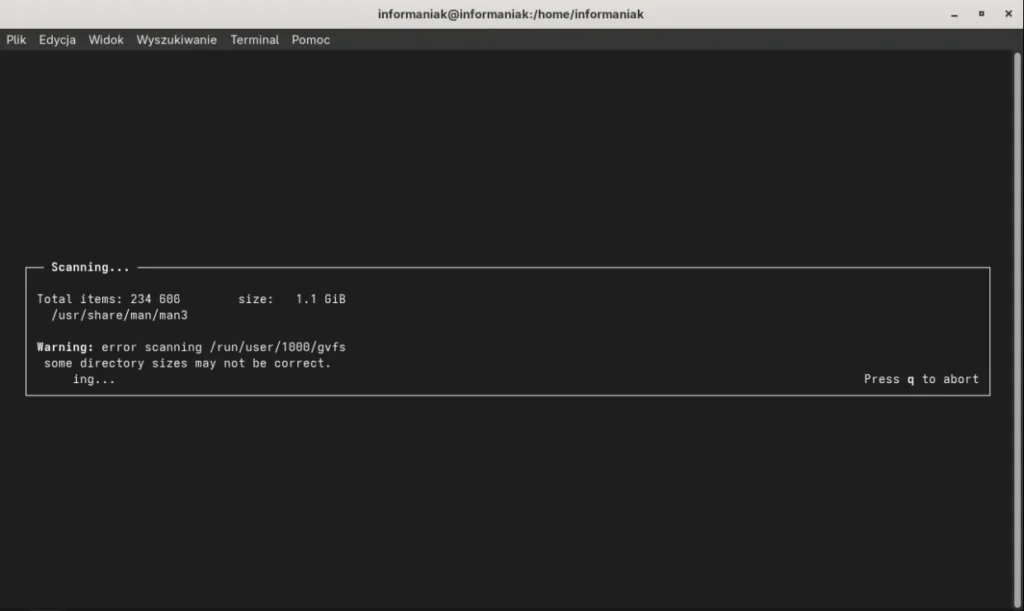The width and height of the screenshot is (1024, 611).
Task: Click the /run/user/1000/gvfs error path
Action: [277, 347]
